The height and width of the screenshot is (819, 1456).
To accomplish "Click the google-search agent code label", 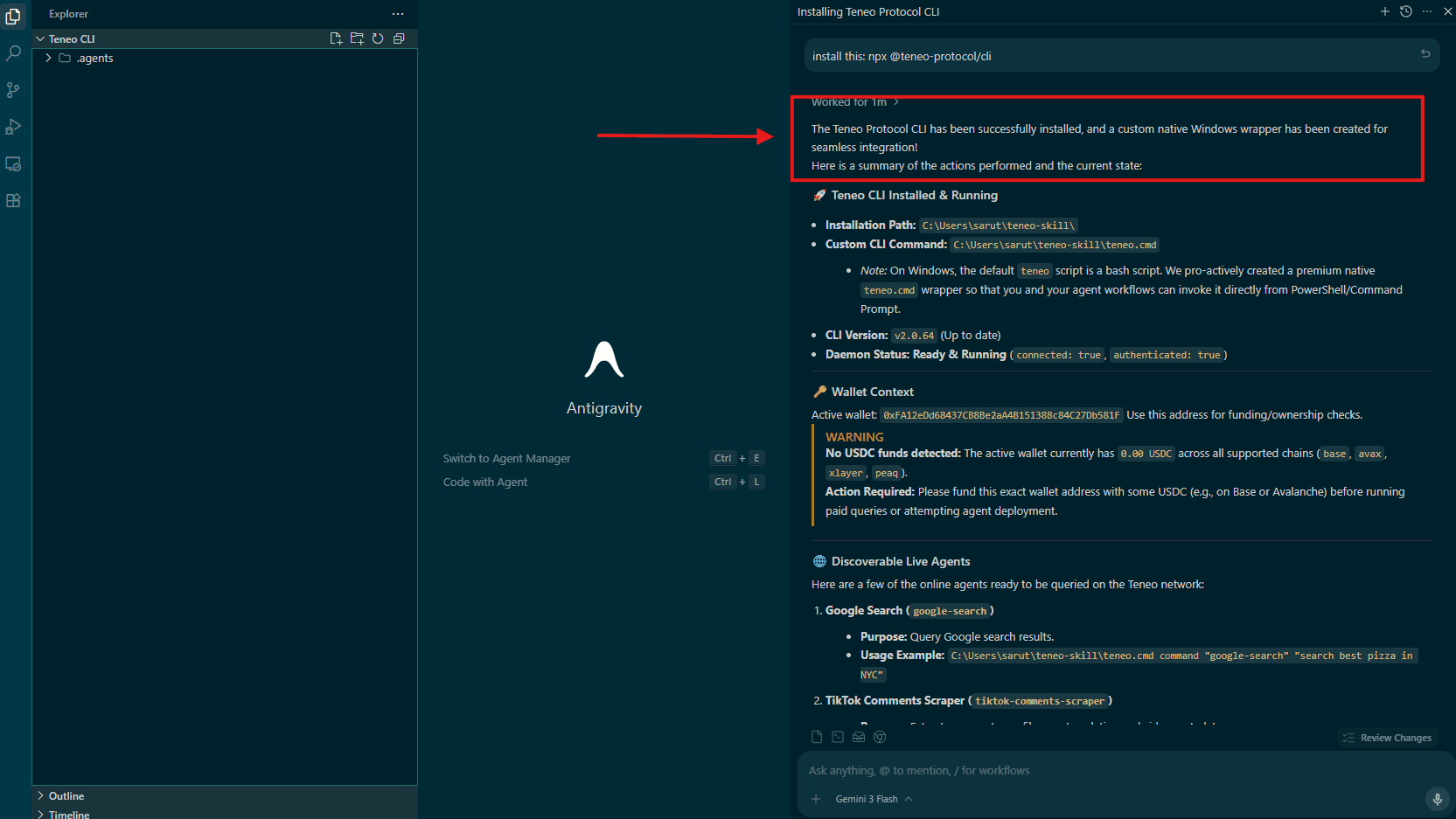I will click(950, 611).
